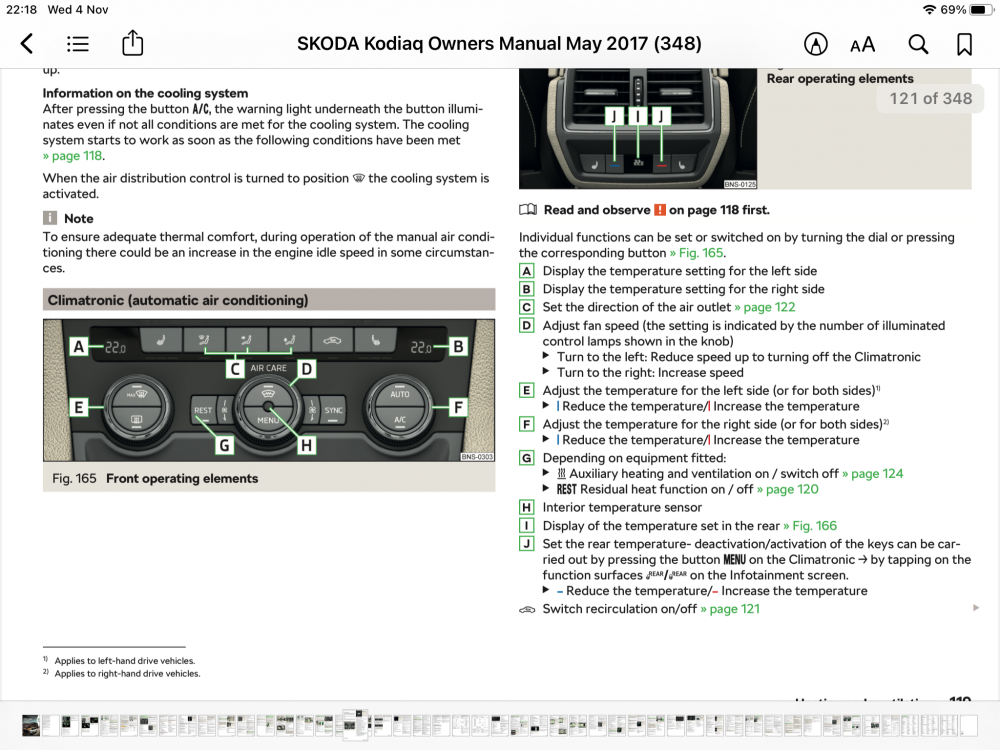The height and width of the screenshot is (750, 1000).
Task: Tap the rear operating elements photo
Action: 638,128
